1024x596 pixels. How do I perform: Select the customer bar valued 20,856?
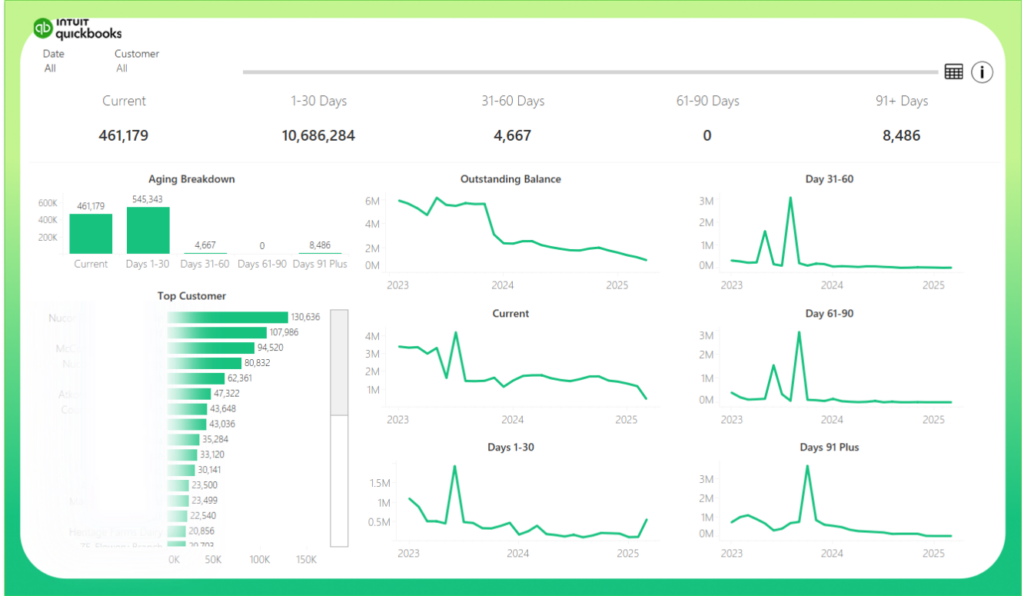click(176, 531)
